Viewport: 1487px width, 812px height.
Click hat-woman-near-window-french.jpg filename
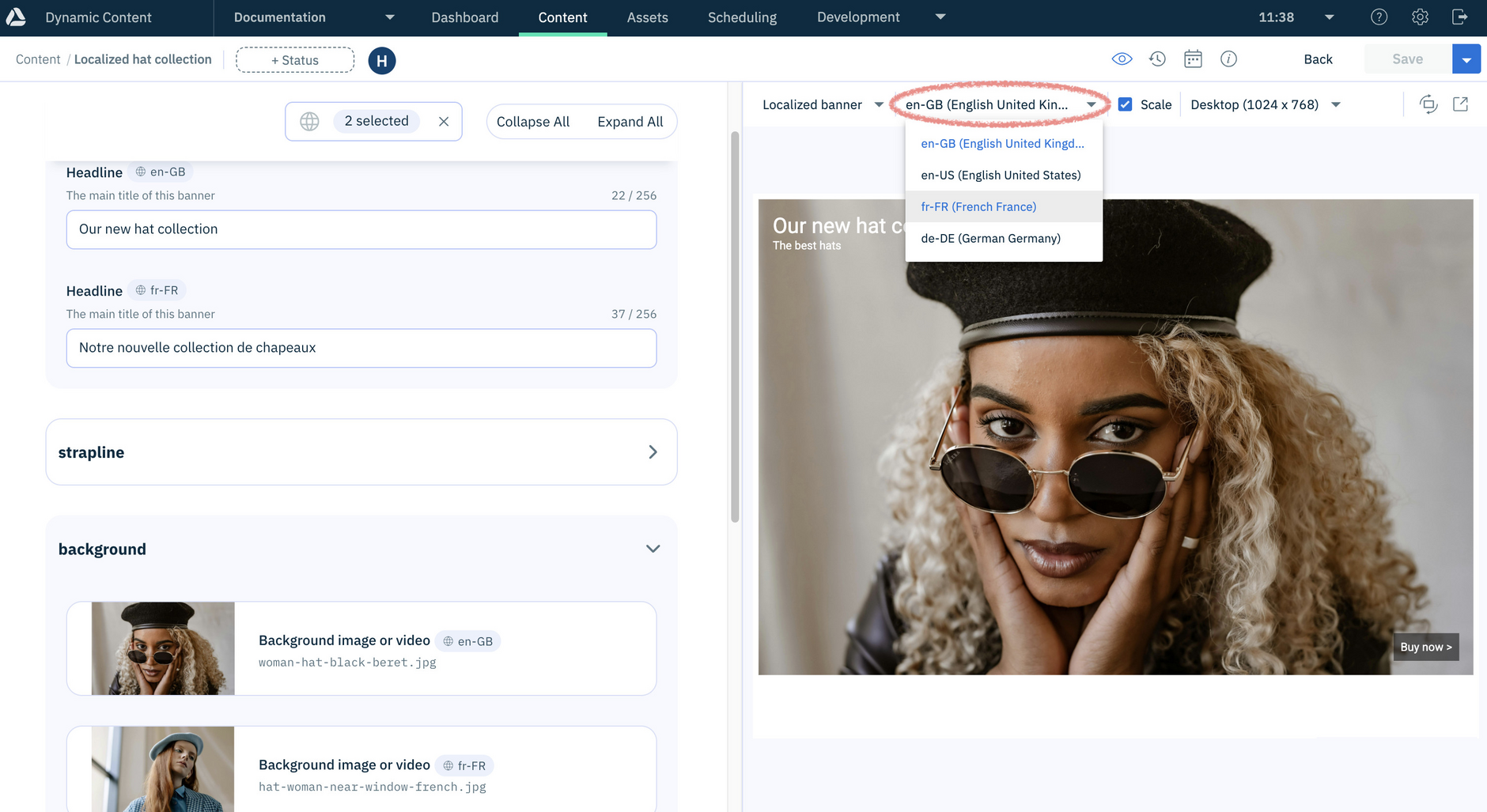(373, 787)
